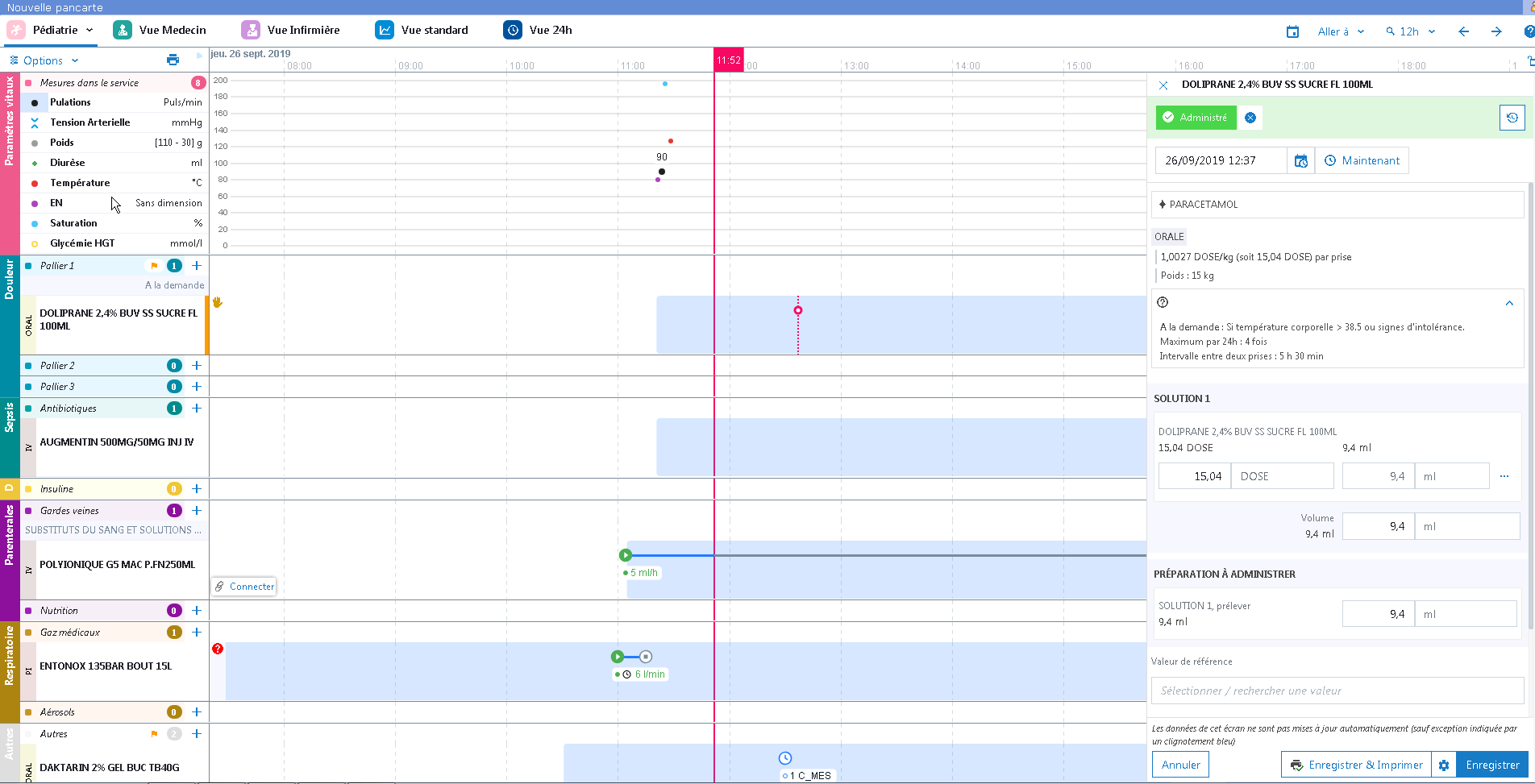Screen dimensions: 1535x784
Task: Toggle the Administré status button
Action: pos(1196,118)
